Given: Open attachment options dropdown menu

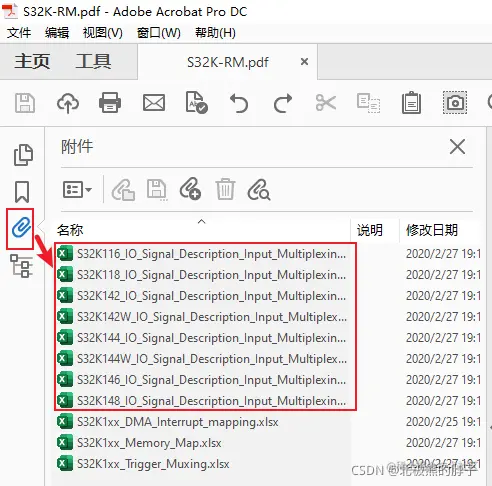Looking at the screenshot, I should (77, 190).
